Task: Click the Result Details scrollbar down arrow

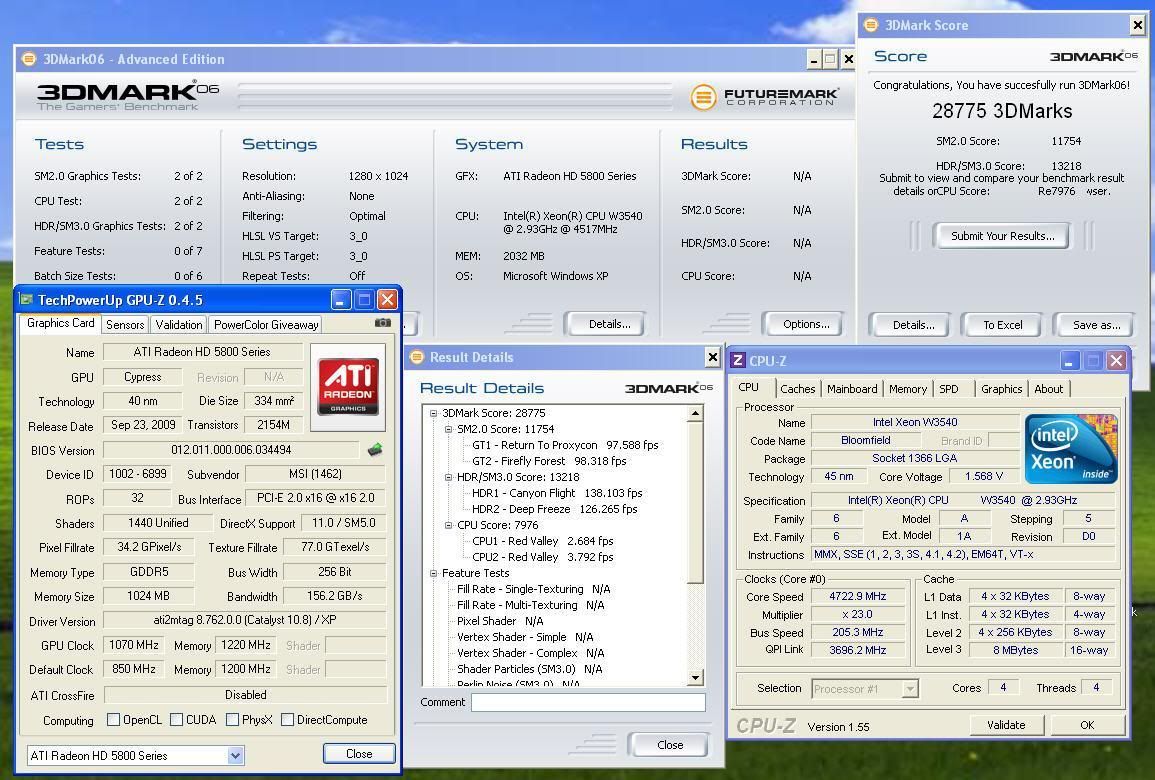Action: click(695, 678)
